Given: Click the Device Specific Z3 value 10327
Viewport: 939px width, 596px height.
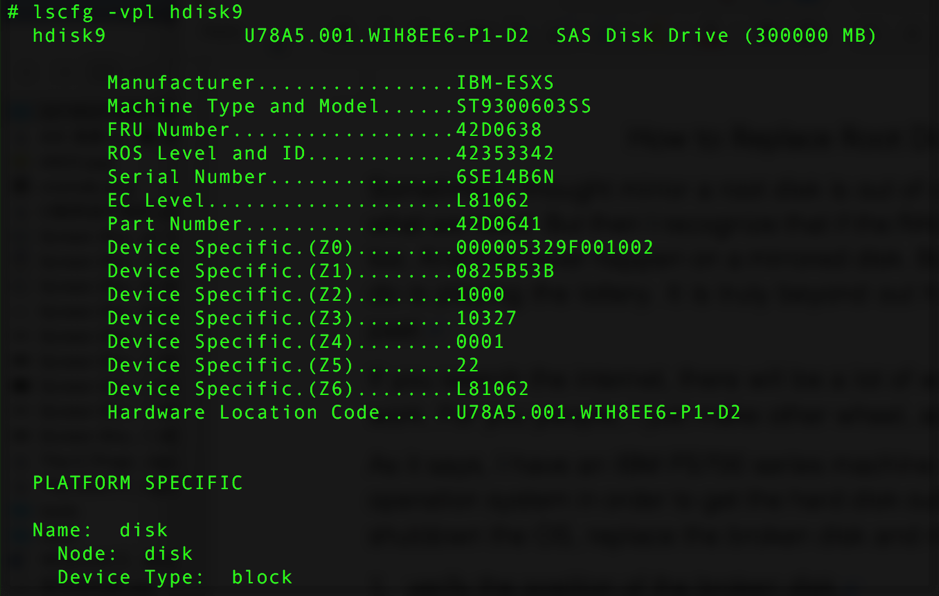Looking at the screenshot, I should point(486,318).
